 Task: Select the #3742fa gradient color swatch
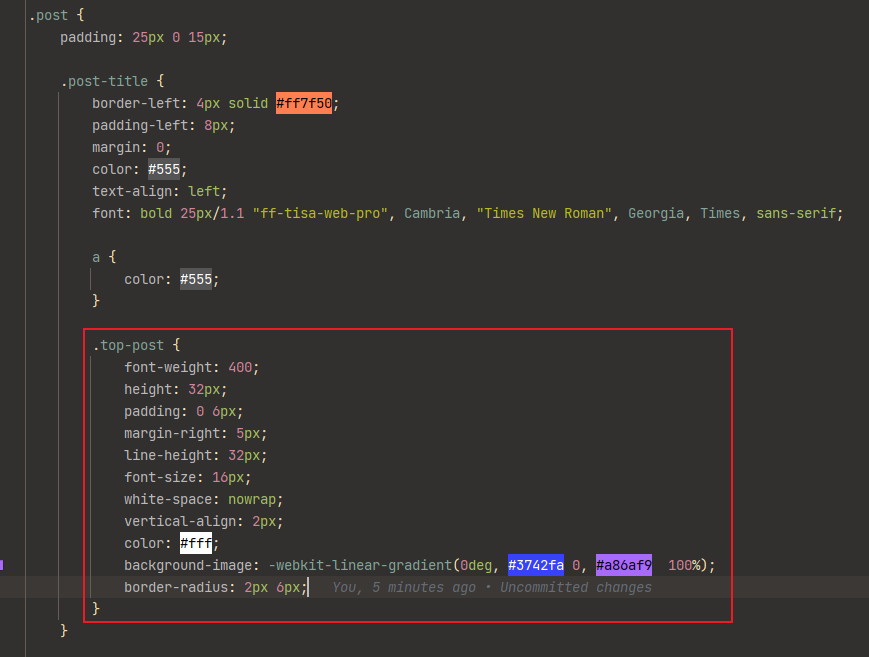536,565
